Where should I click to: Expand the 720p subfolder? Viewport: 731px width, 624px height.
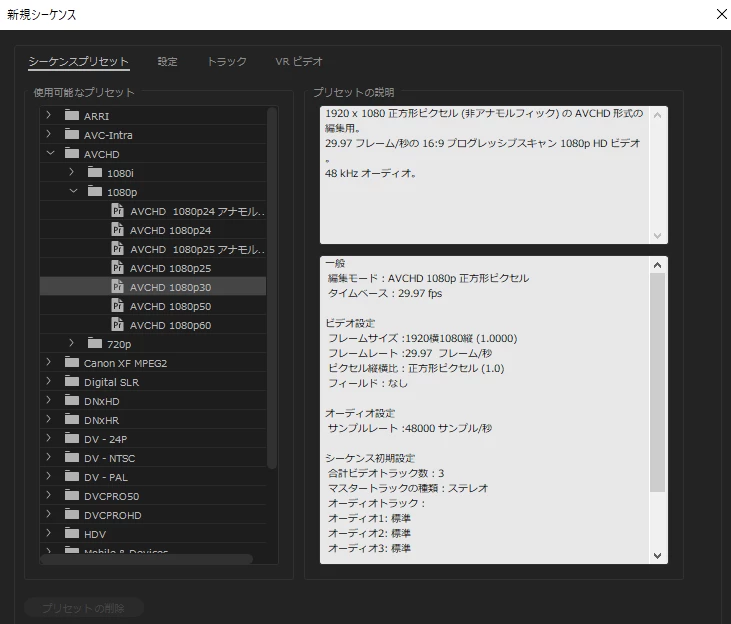click(72, 343)
